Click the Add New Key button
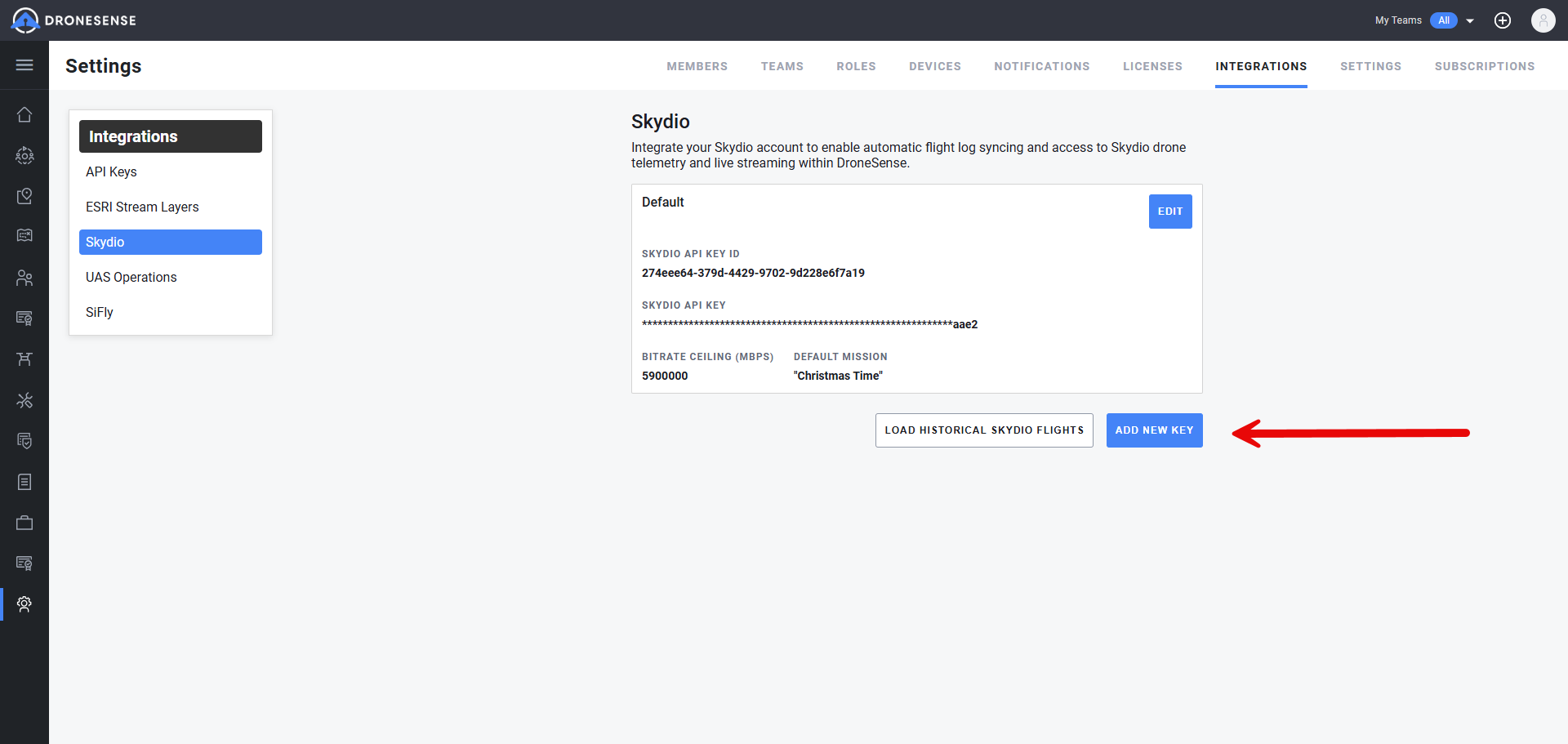Screen dimensions: 1568x744 tap(1155, 430)
